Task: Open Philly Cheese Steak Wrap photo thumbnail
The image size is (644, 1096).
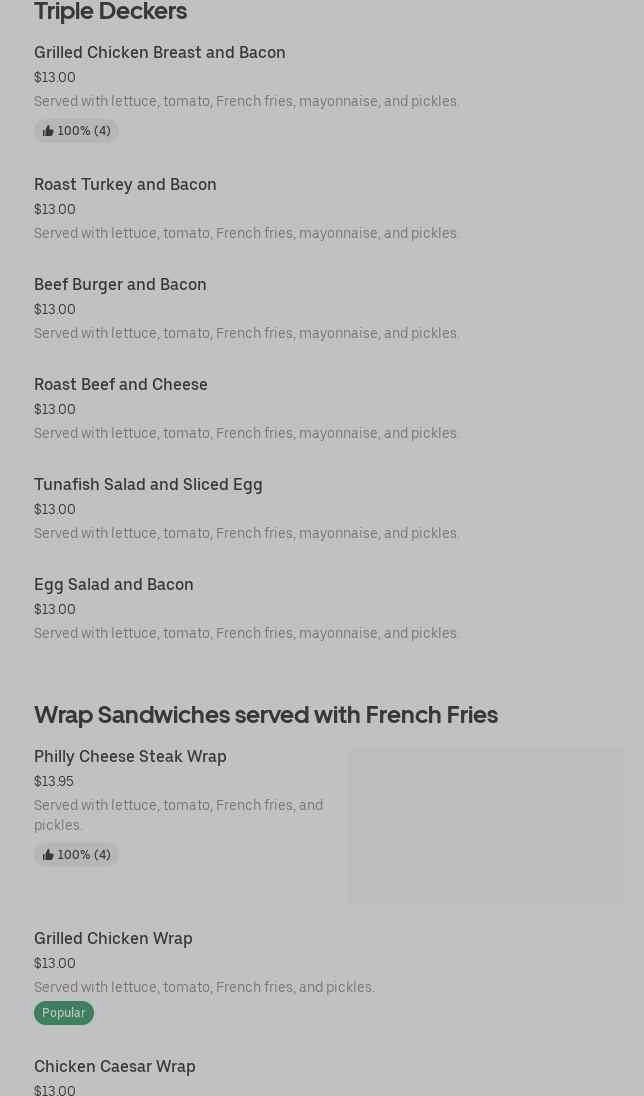Action: [x=485, y=825]
